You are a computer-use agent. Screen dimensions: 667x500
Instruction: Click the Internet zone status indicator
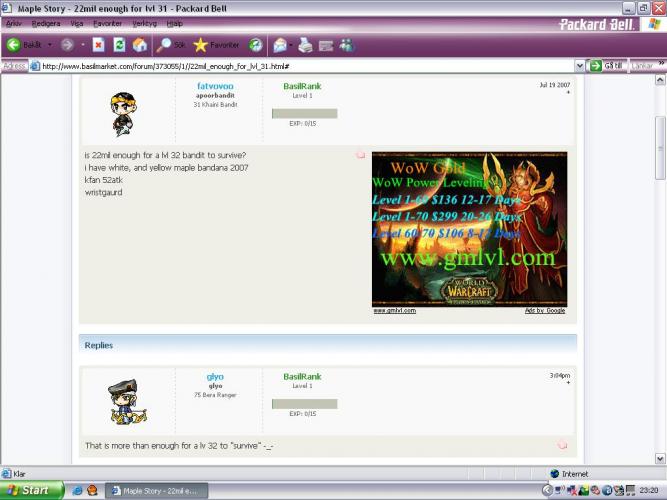coord(569,474)
